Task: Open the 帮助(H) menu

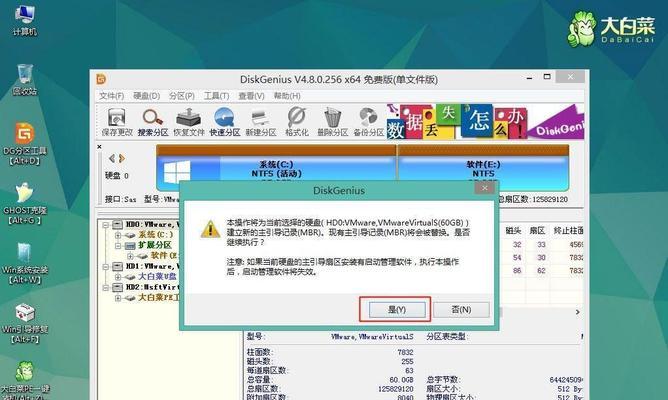Action: [x=287, y=96]
